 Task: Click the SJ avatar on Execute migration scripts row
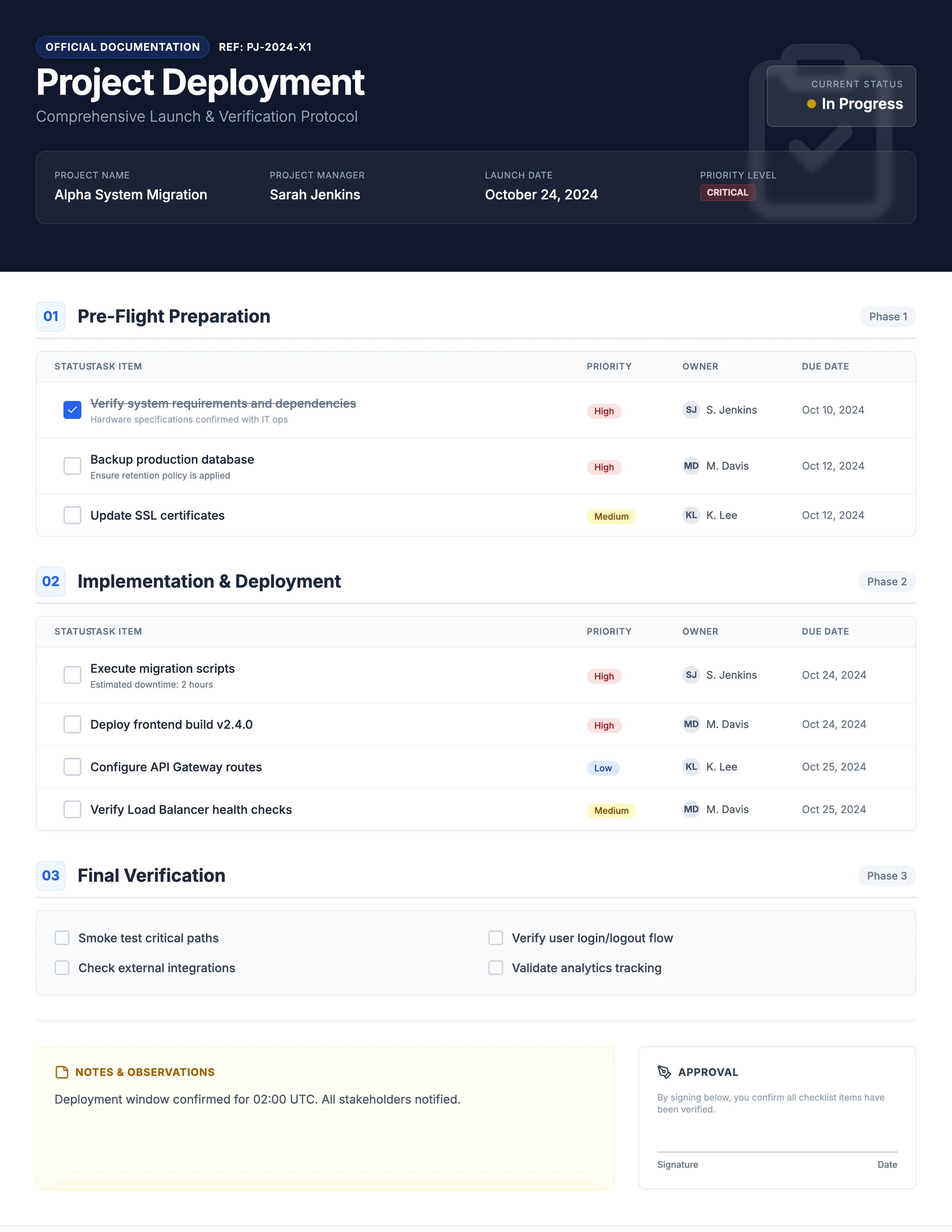click(x=691, y=675)
